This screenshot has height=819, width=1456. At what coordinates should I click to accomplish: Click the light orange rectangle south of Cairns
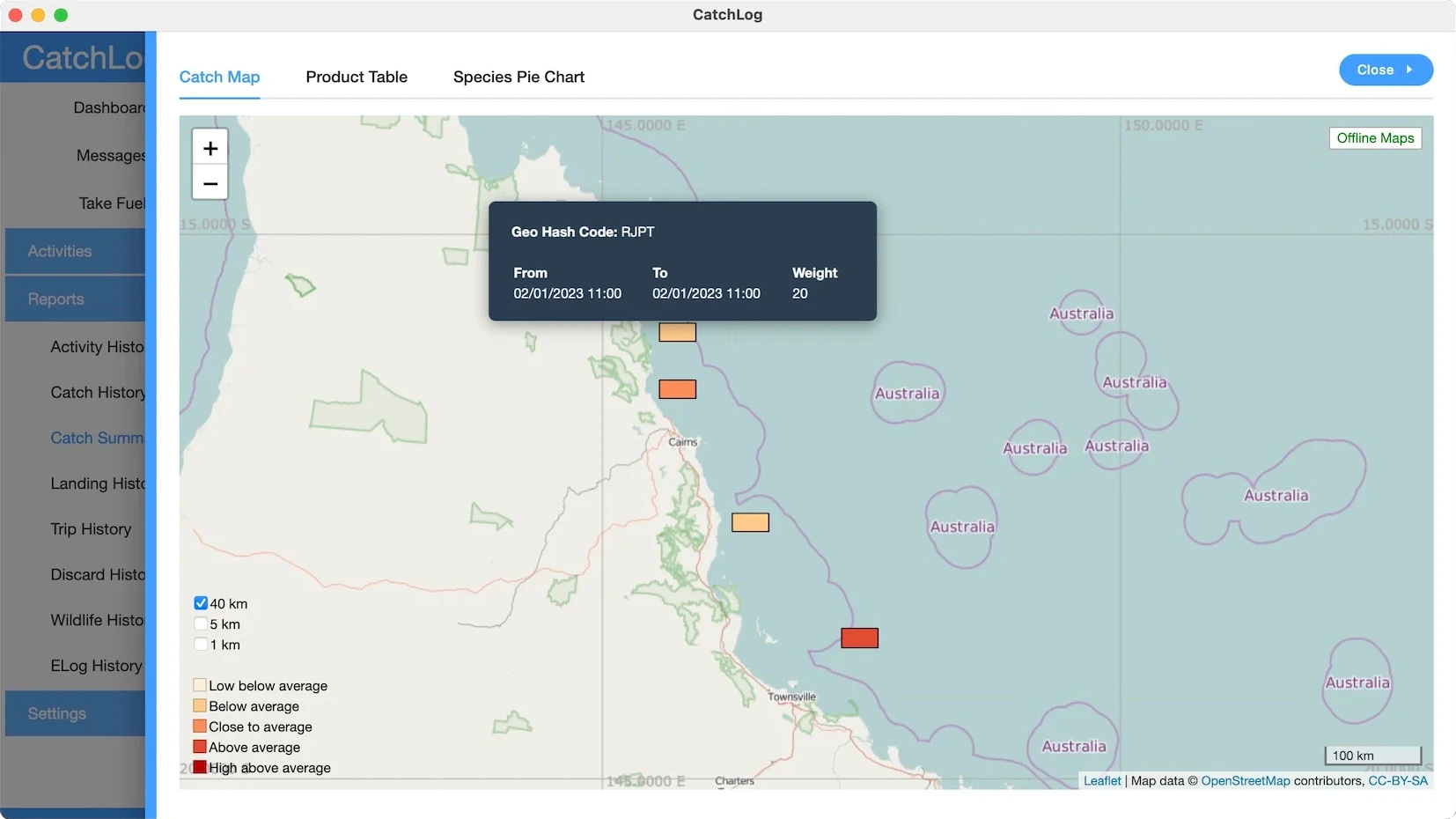[x=750, y=522]
